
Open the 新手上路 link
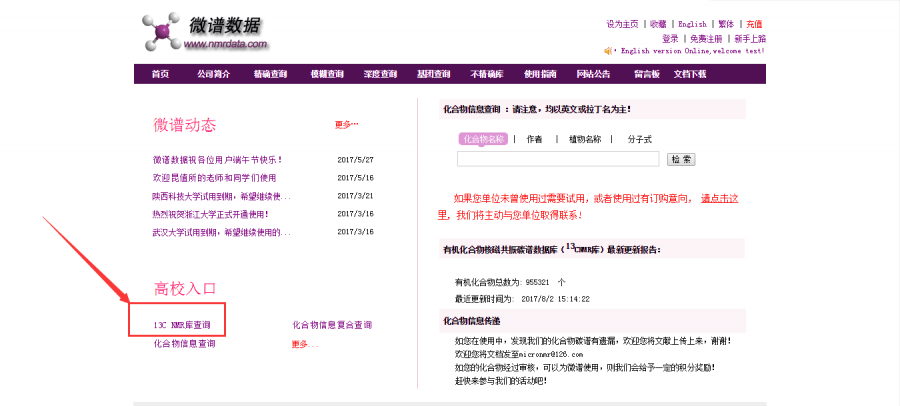(x=750, y=39)
